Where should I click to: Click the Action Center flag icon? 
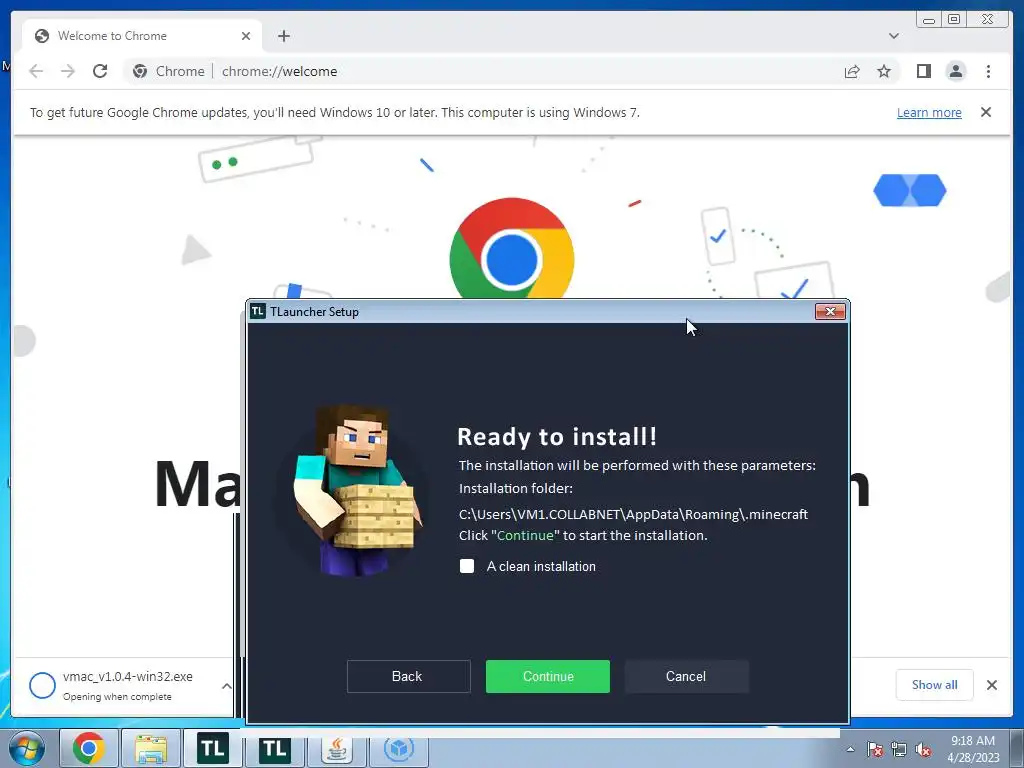(x=875, y=749)
